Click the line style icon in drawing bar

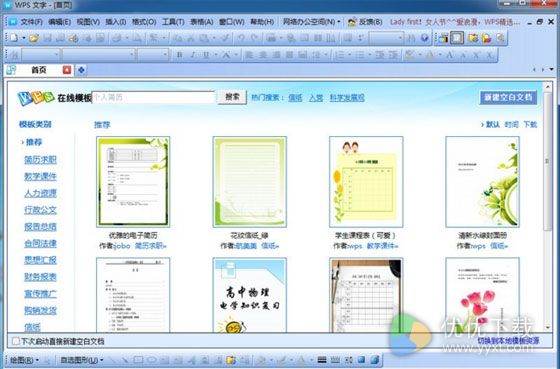tap(322, 360)
